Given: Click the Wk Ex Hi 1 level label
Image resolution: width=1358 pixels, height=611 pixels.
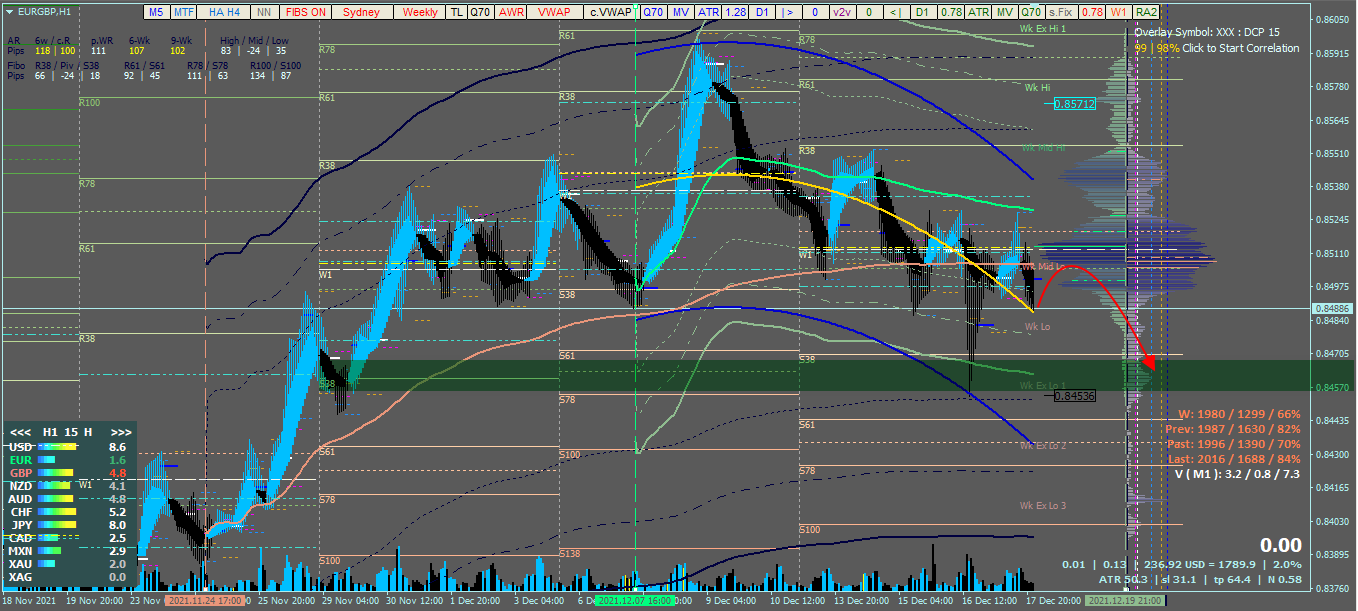Looking at the screenshot, I should click(x=1042, y=29).
